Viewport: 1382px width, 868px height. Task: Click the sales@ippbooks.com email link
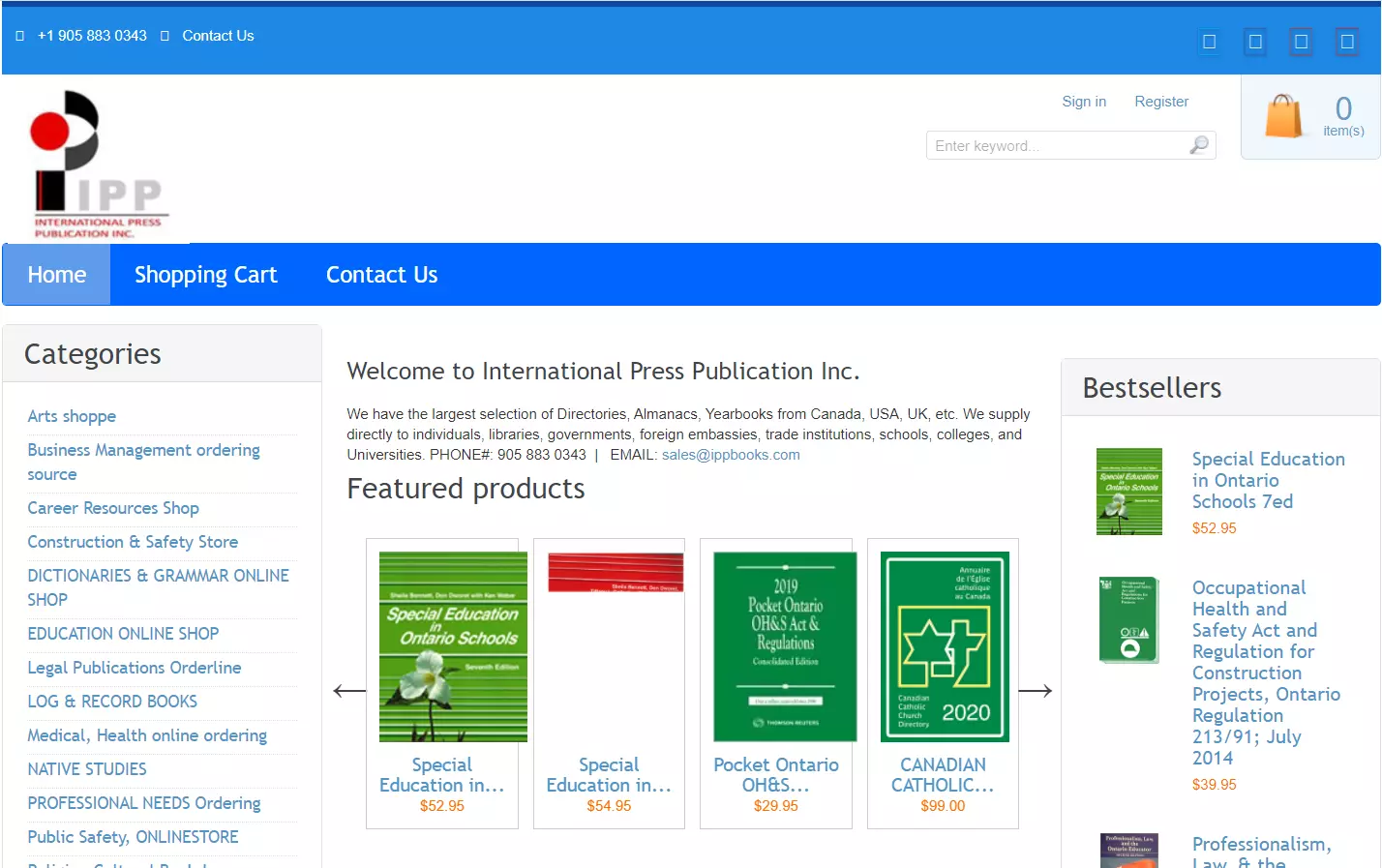coord(731,455)
